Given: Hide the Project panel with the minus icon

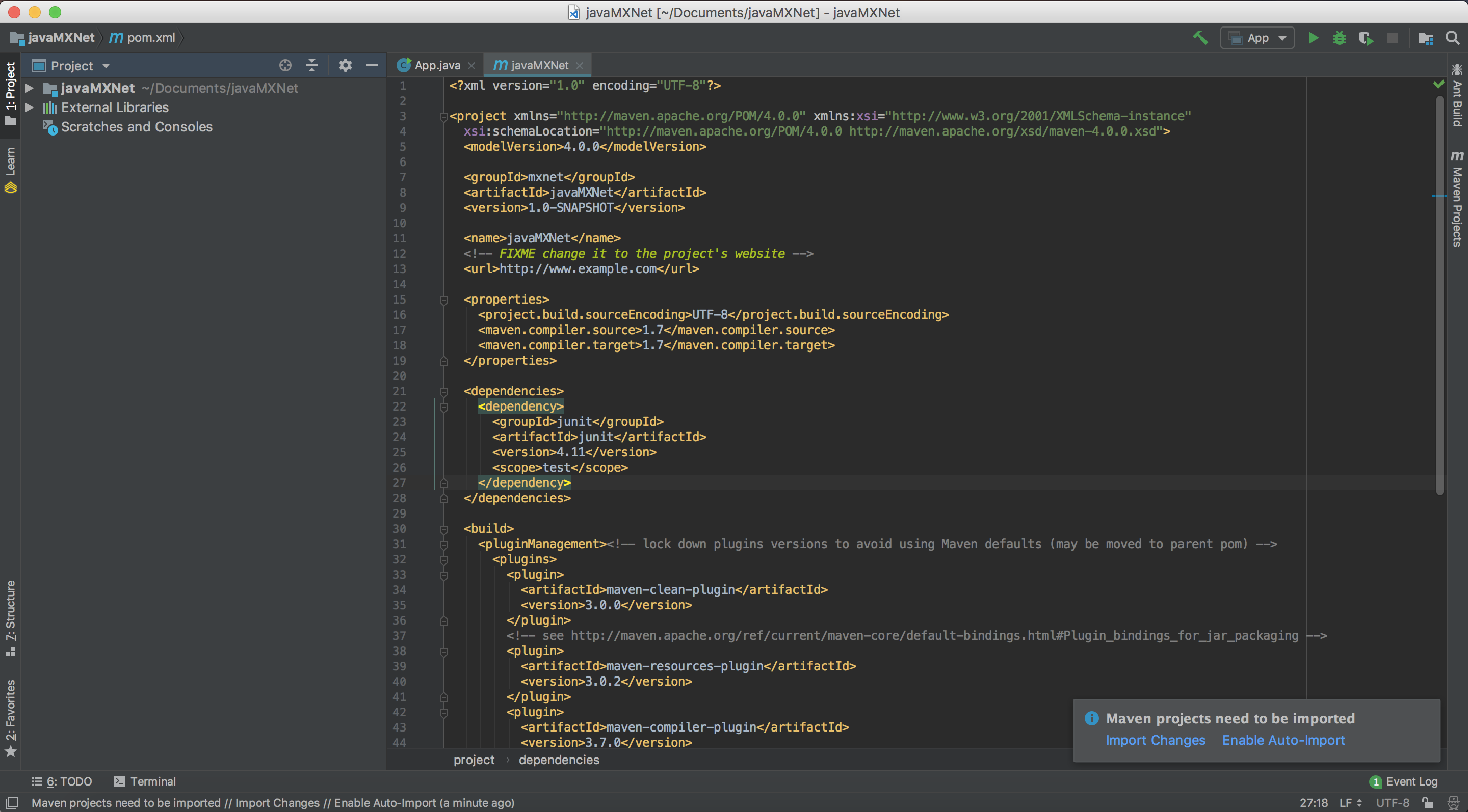Looking at the screenshot, I should coord(372,66).
